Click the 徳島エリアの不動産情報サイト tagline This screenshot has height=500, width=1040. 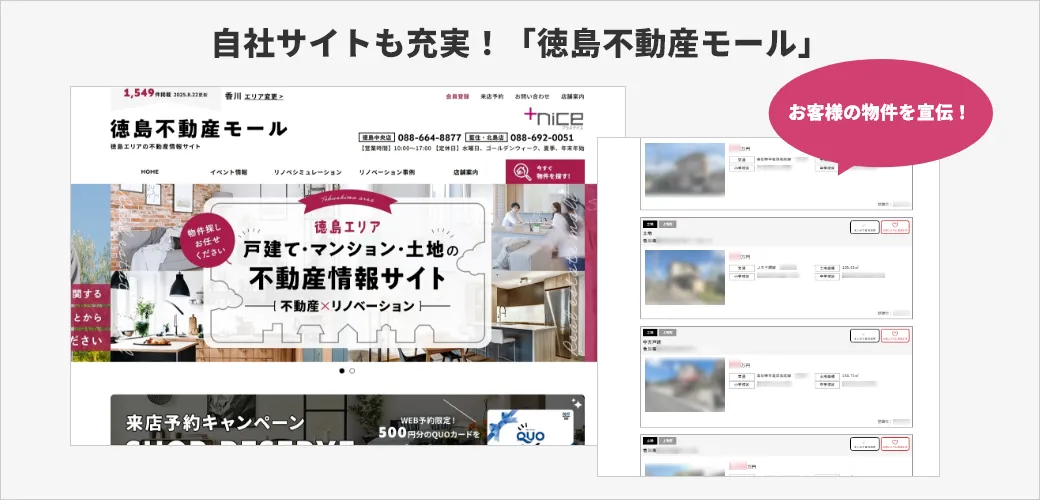(155, 147)
